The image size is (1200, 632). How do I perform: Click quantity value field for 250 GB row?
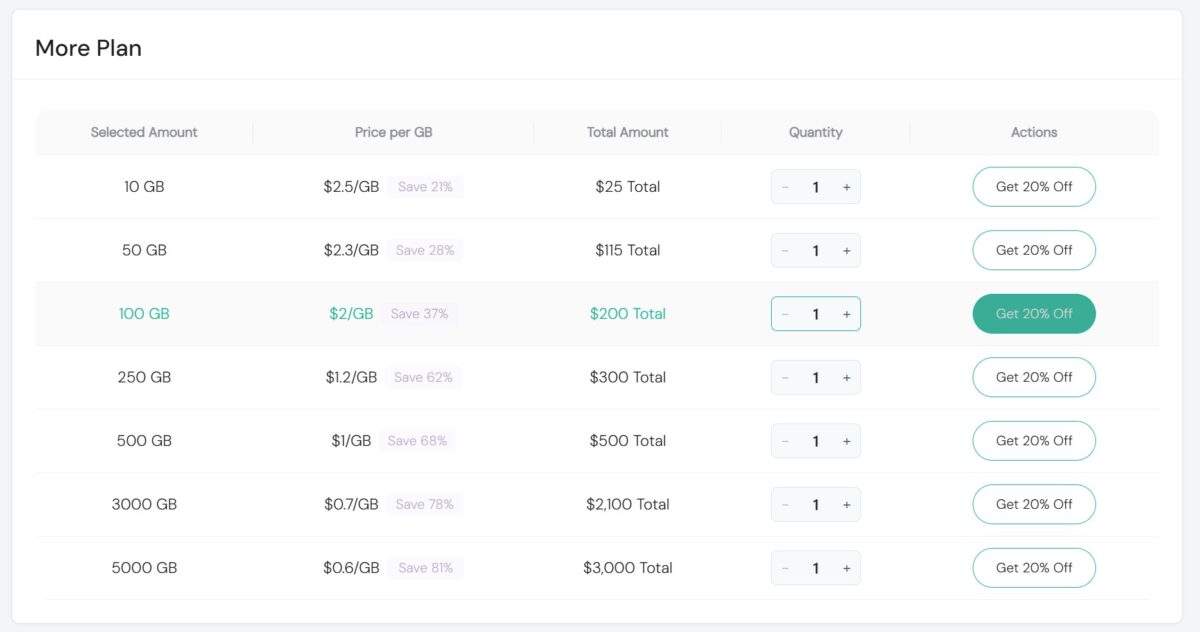[x=816, y=377]
